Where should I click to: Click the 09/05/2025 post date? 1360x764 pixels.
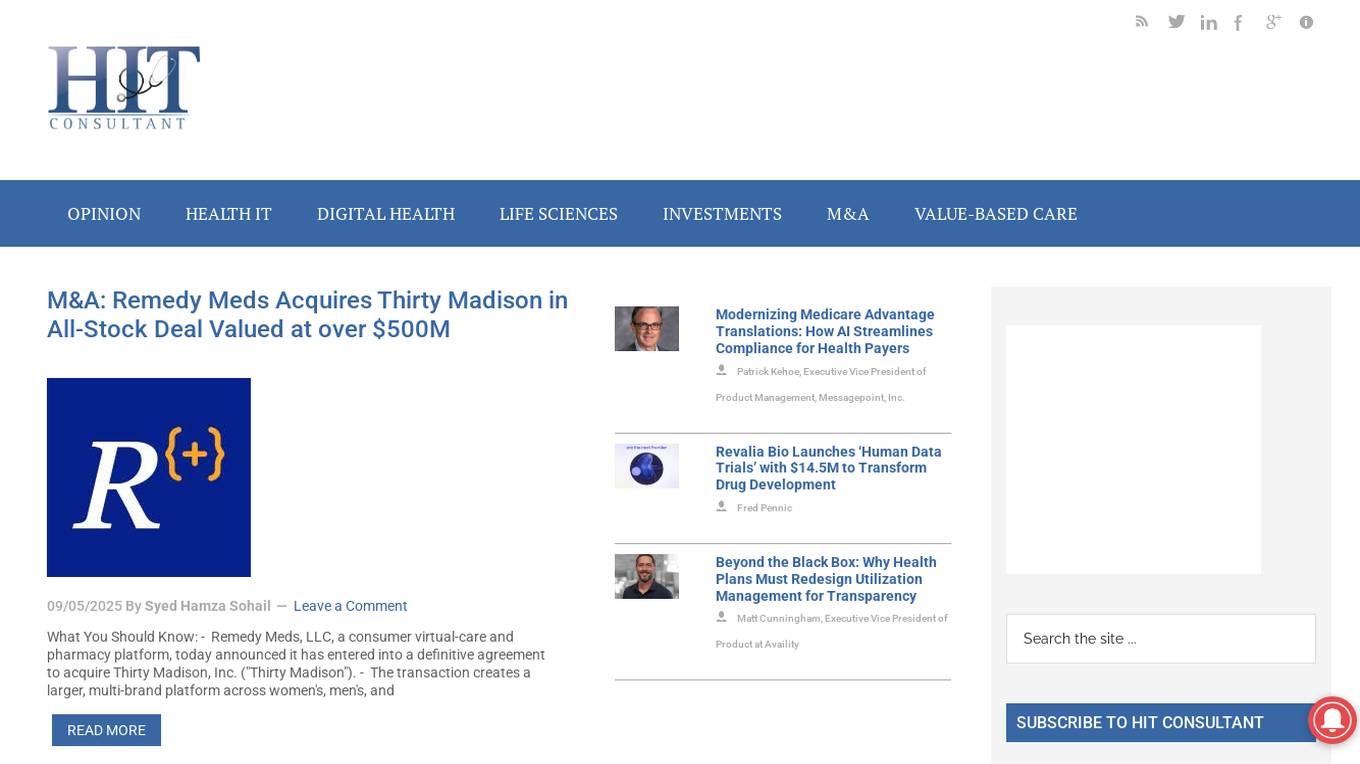(84, 606)
